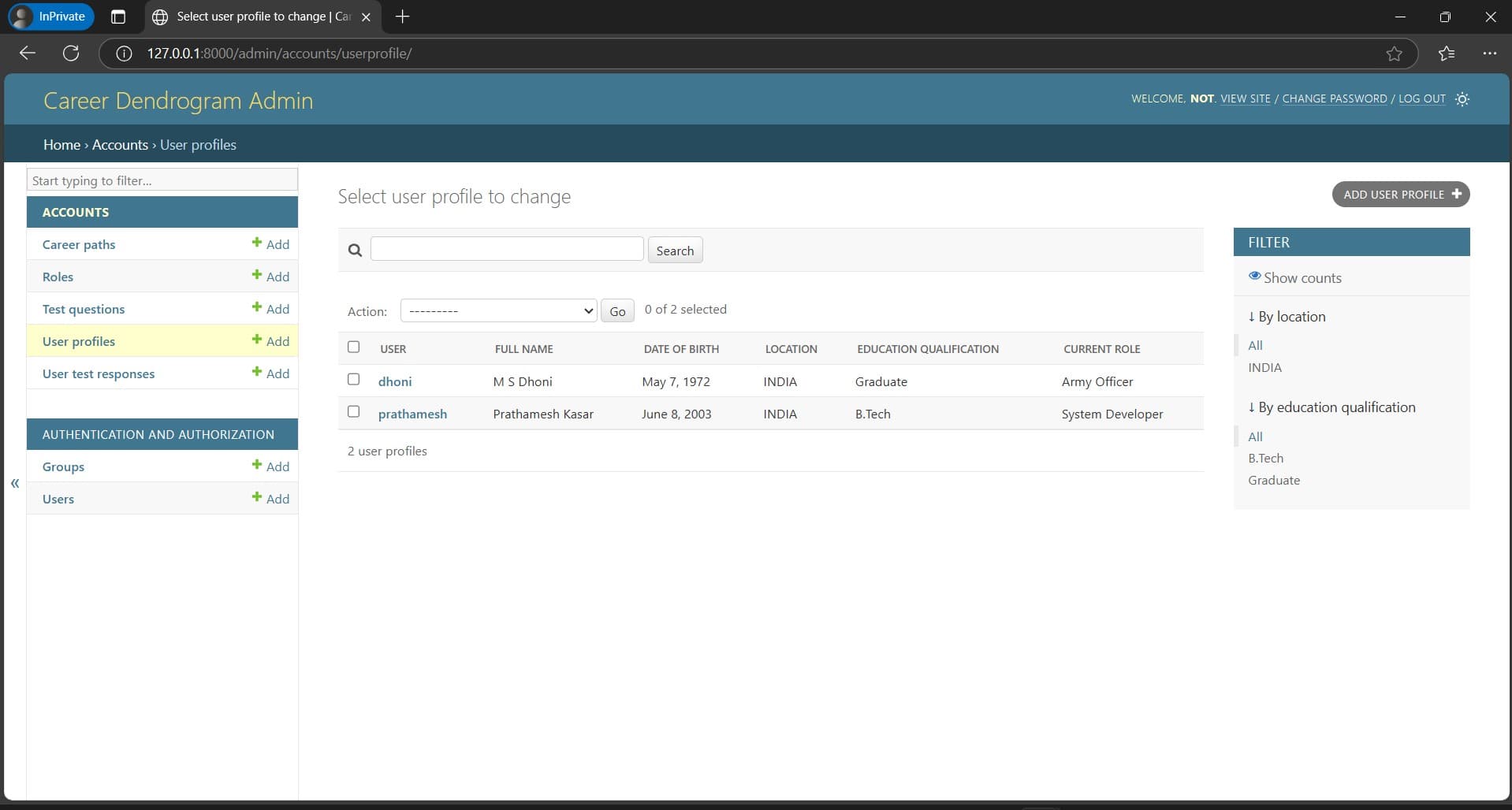Screen dimensions: 1512x810
Task: Collapse the By education qualification filter
Action: 1331,407
